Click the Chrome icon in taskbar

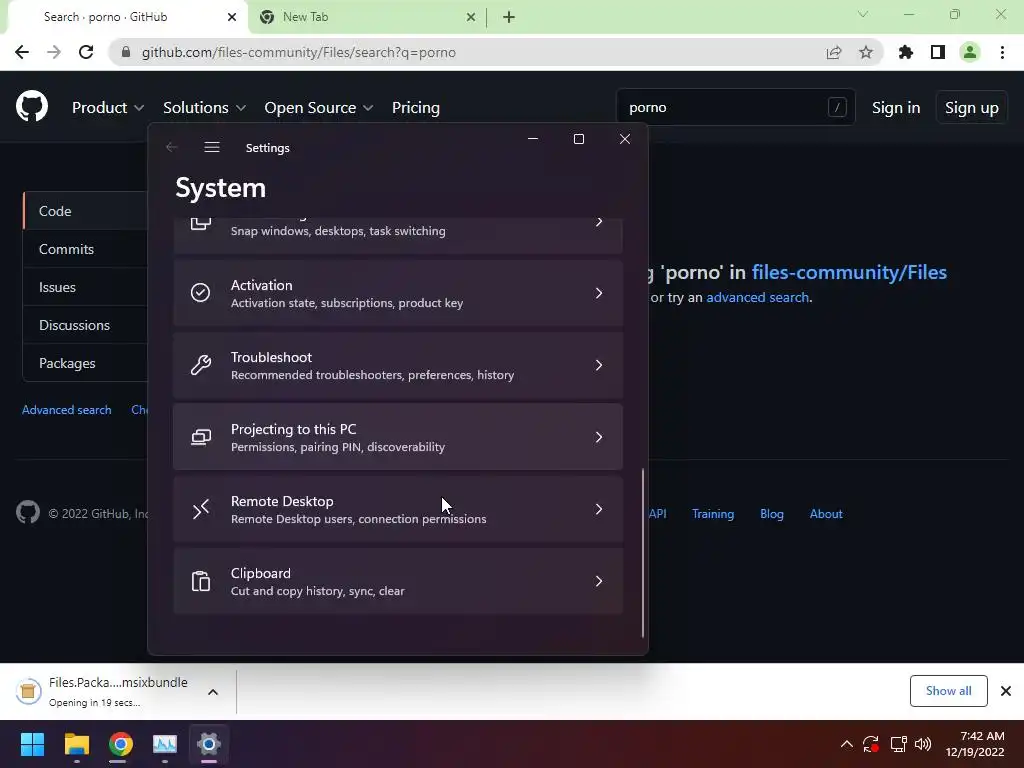point(121,744)
